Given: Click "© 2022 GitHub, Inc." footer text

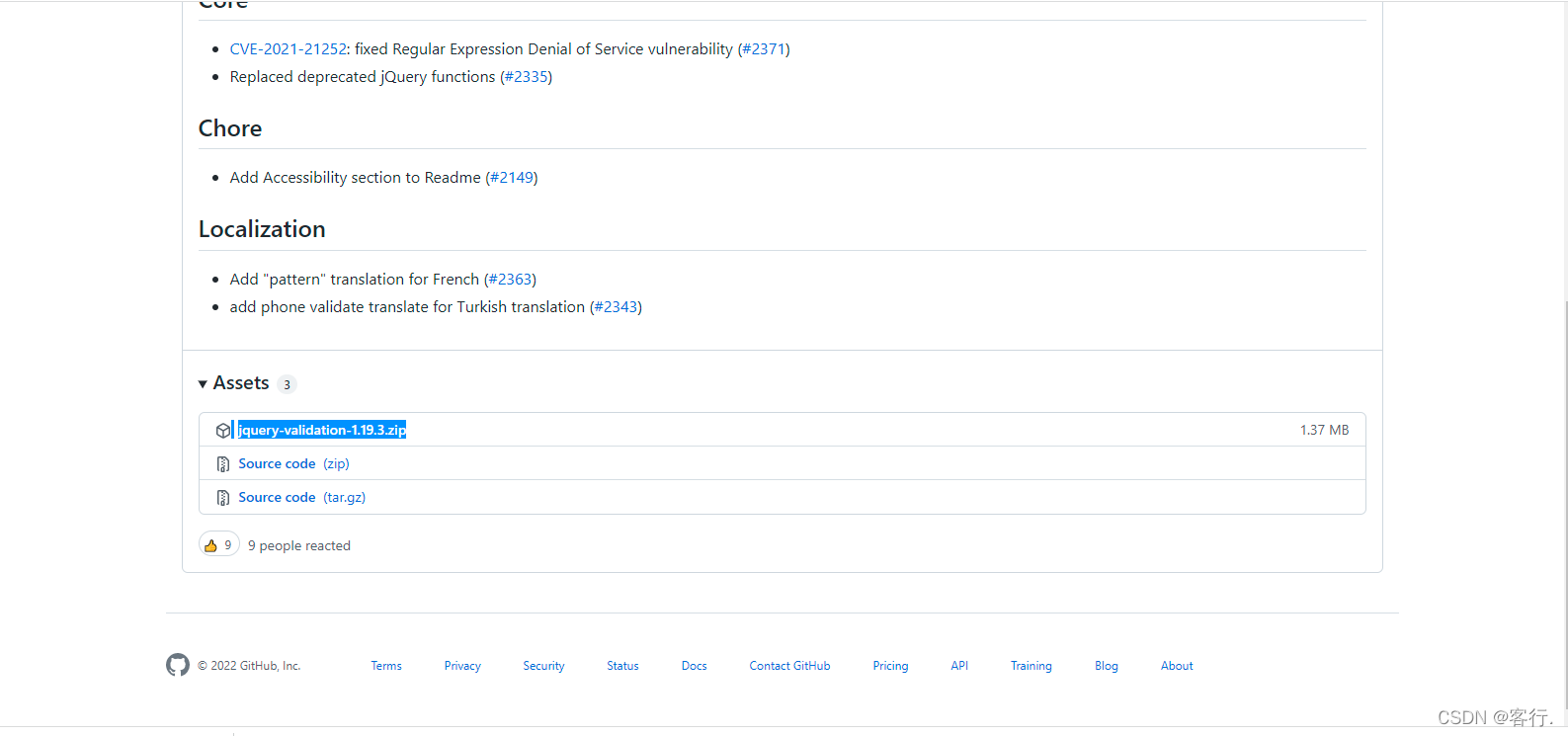Looking at the screenshot, I should click(x=249, y=666).
